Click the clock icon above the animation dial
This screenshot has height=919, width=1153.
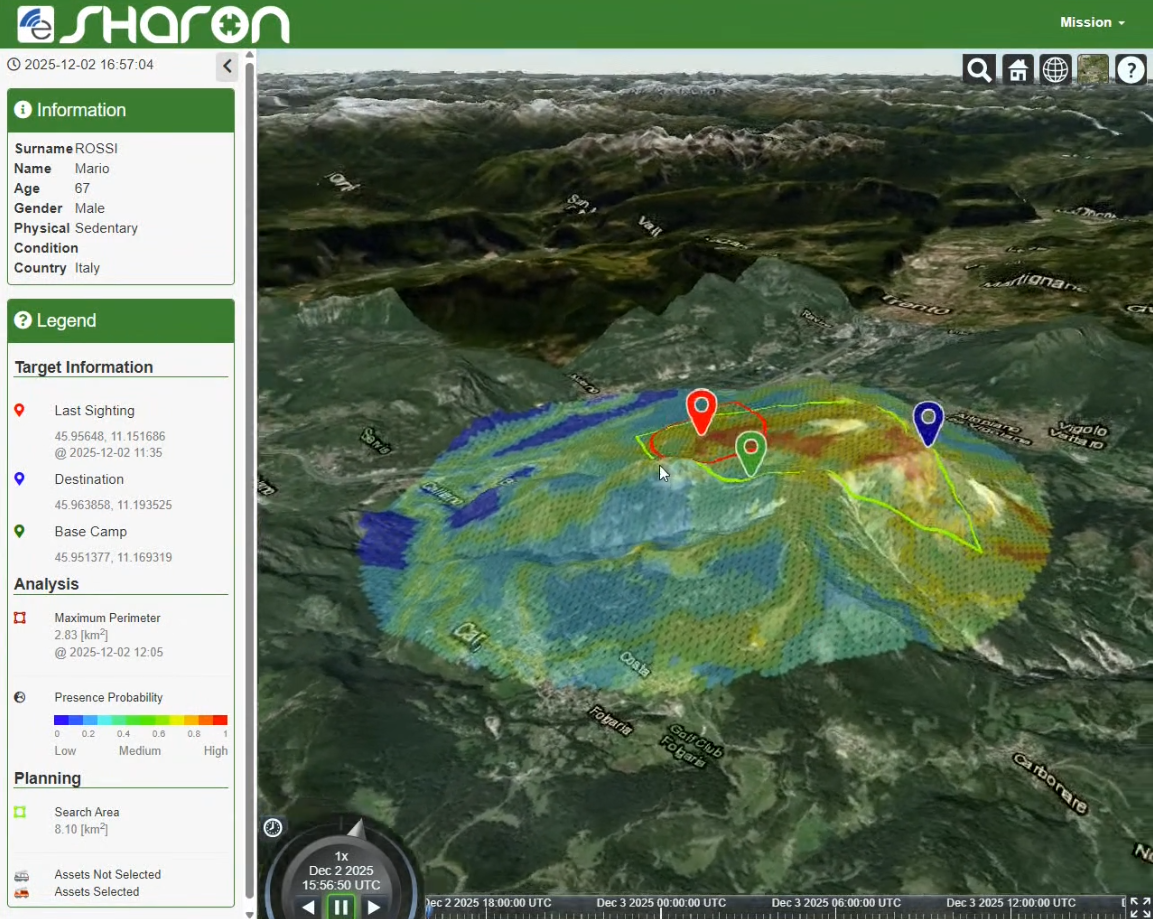pos(273,827)
